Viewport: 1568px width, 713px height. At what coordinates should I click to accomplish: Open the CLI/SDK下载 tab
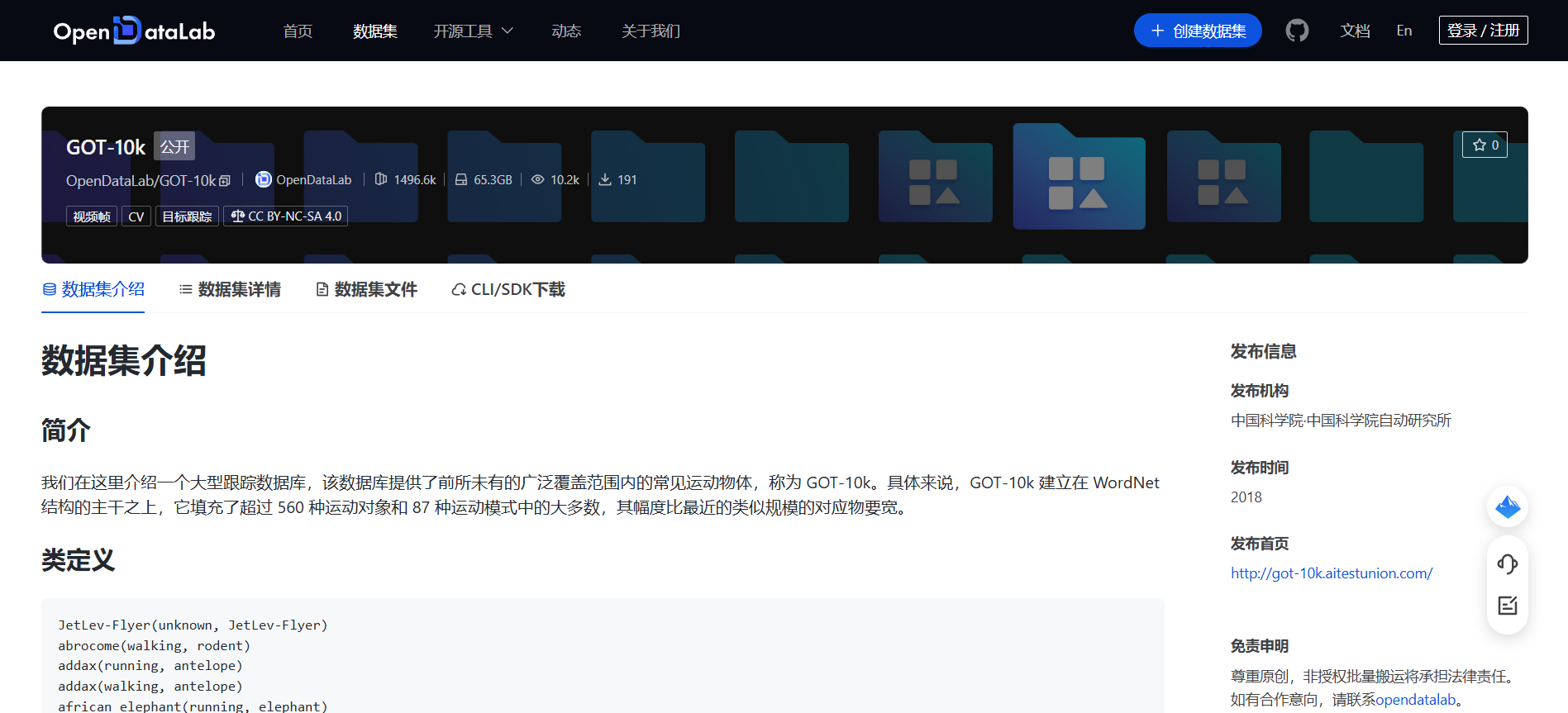pyautogui.click(x=508, y=289)
